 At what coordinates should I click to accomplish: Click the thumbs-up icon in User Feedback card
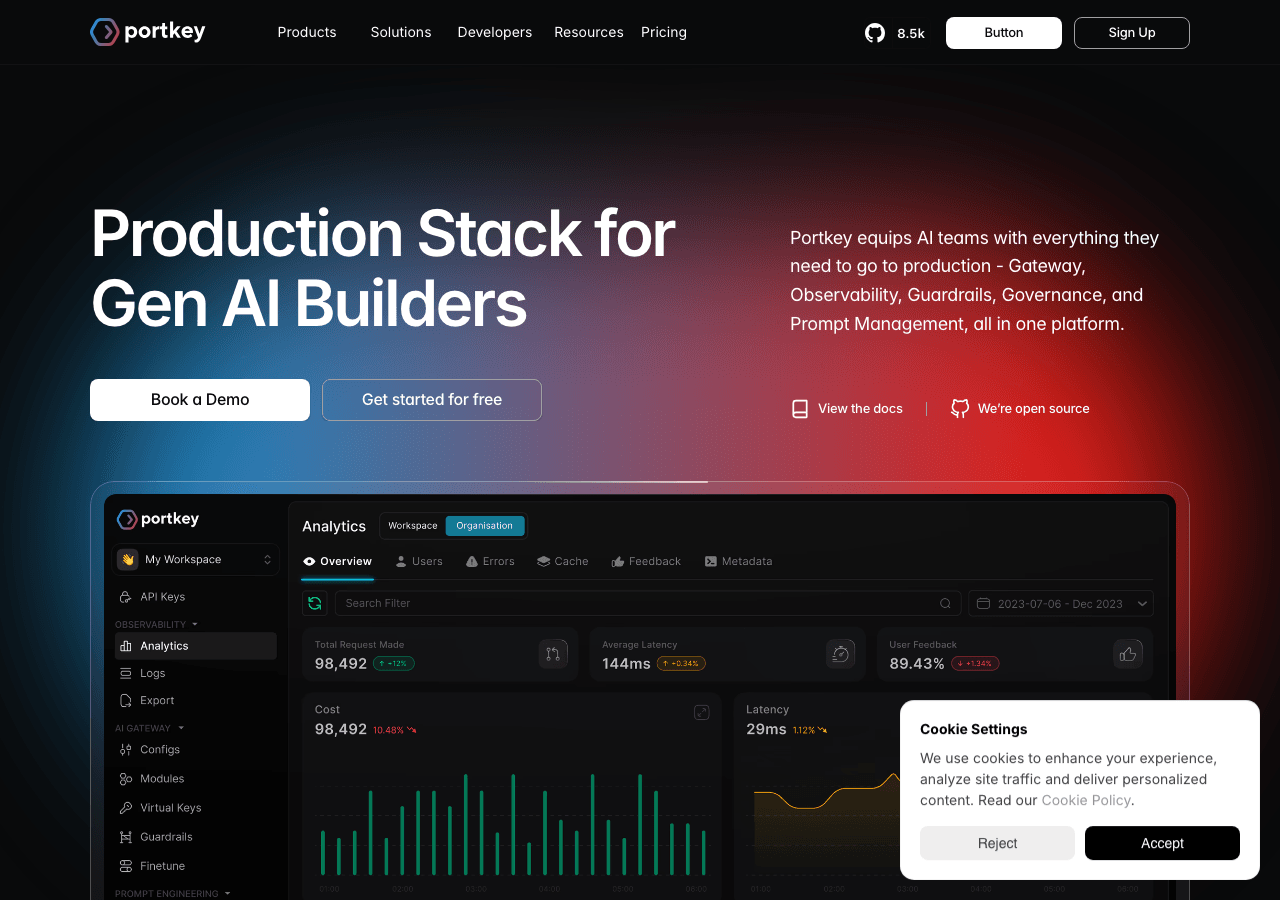1128,654
